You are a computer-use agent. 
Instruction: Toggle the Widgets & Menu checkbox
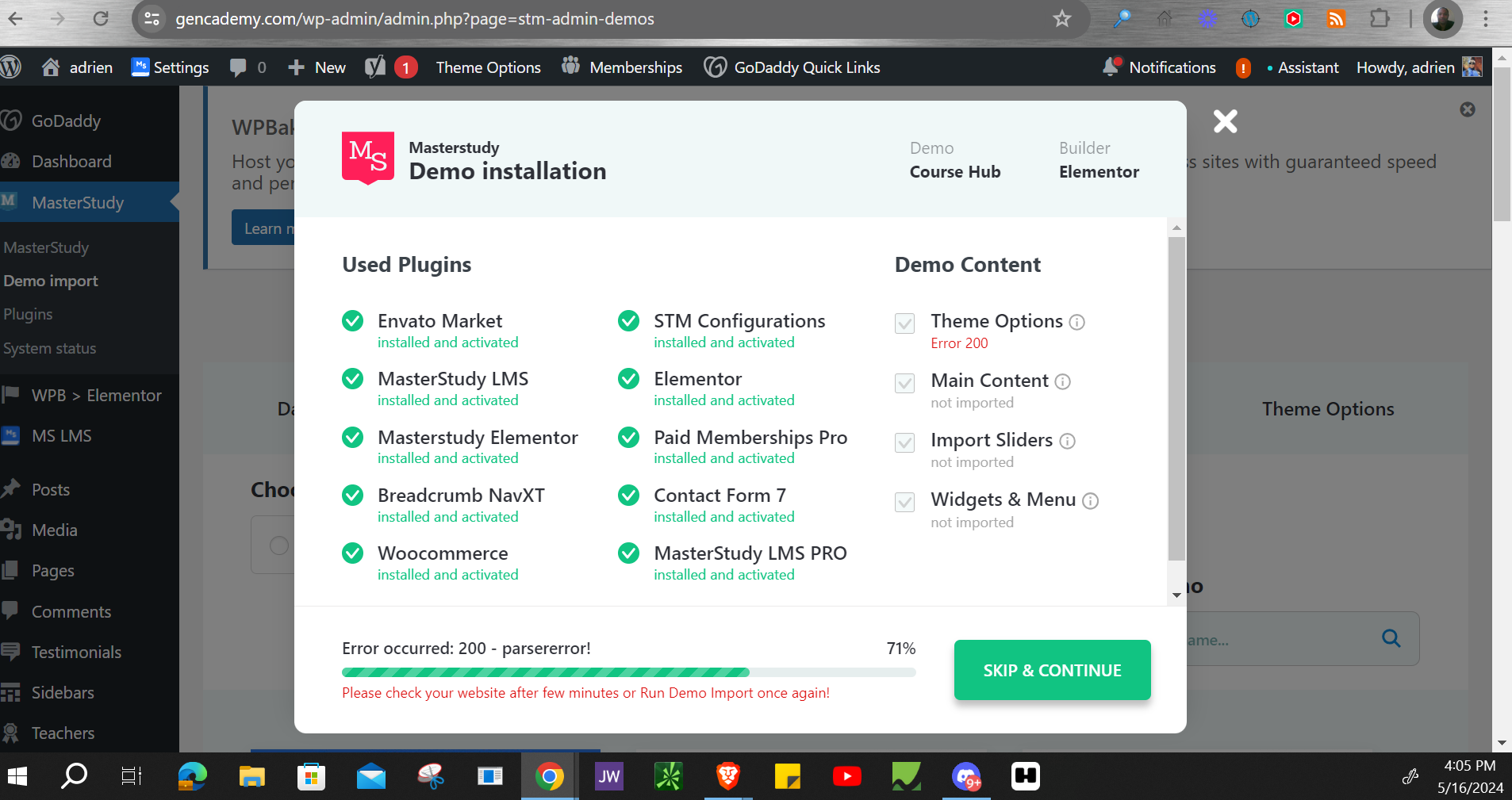(x=904, y=502)
